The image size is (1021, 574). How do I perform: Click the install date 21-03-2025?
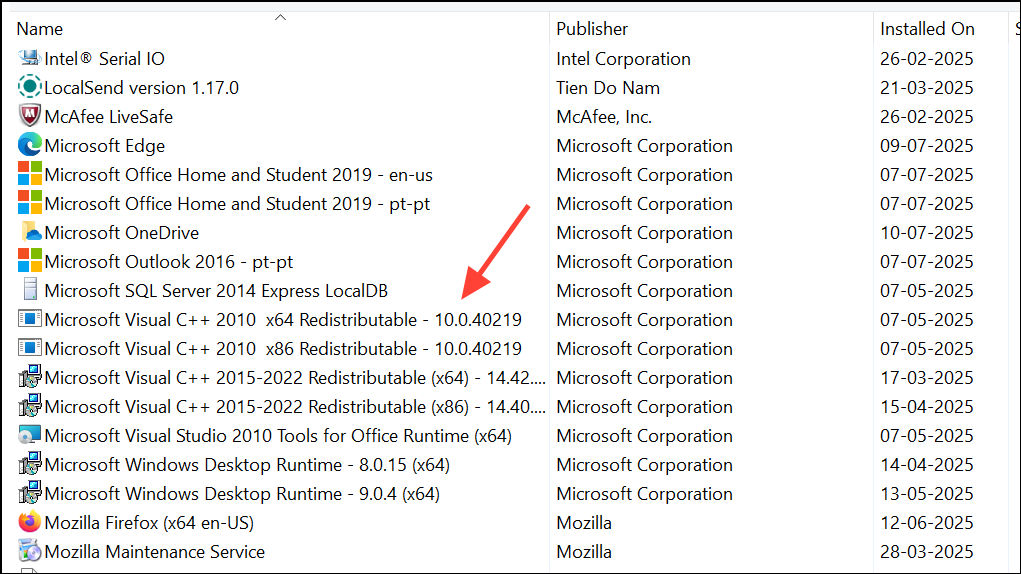click(x=927, y=87)
